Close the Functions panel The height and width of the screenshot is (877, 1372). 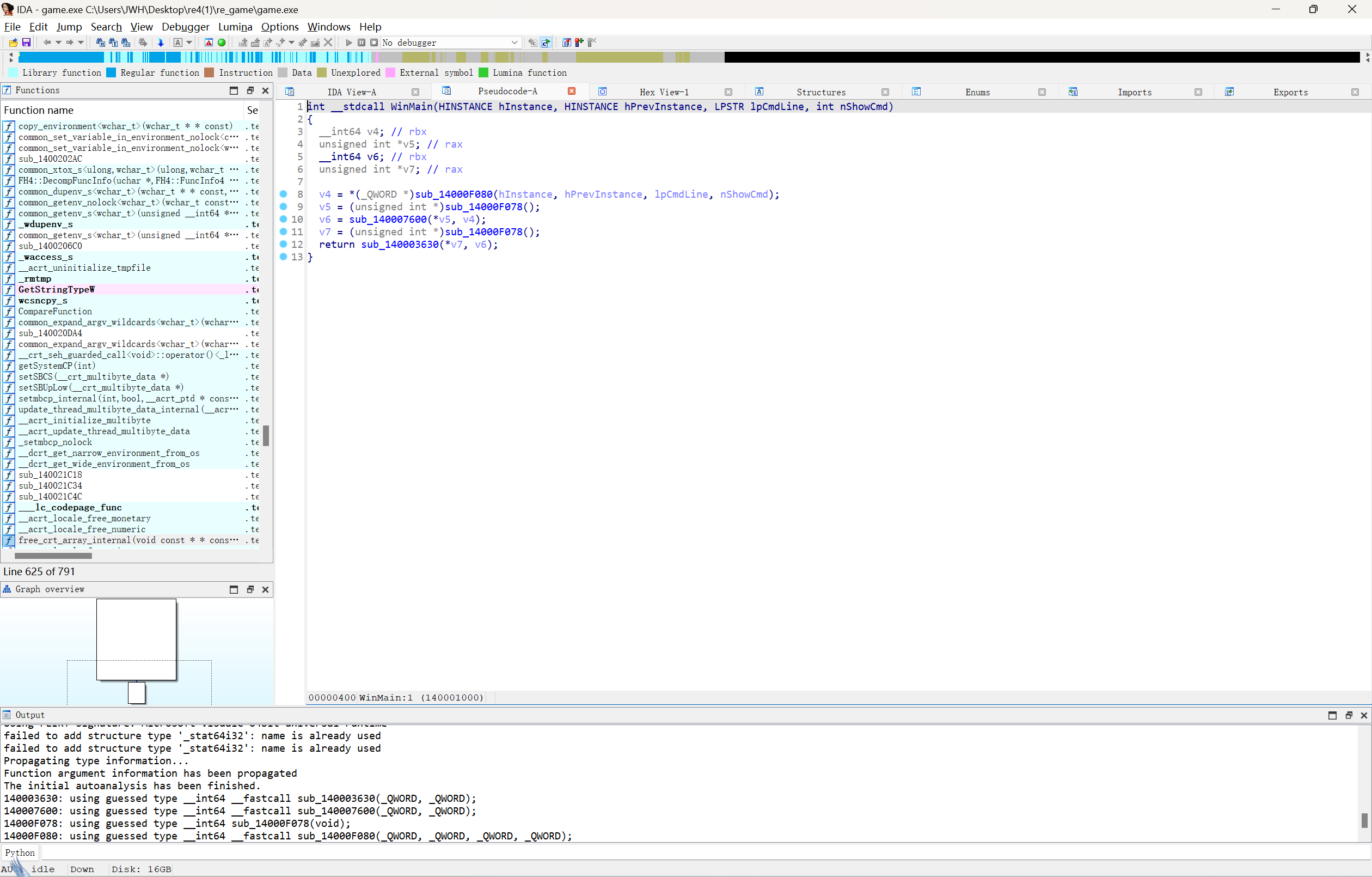tap(265, 90)
